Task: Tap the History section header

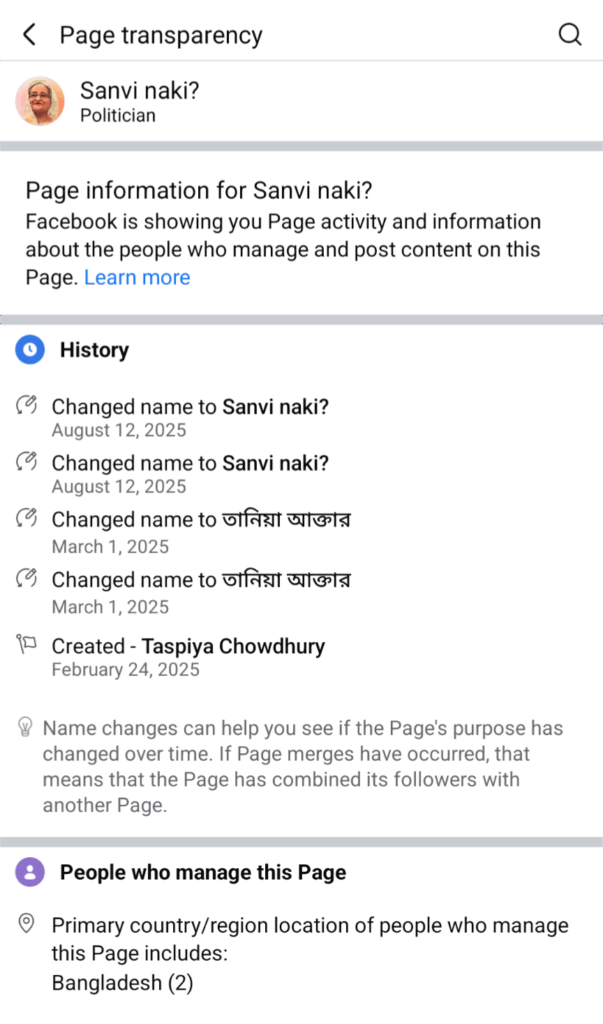Action: 94,350
